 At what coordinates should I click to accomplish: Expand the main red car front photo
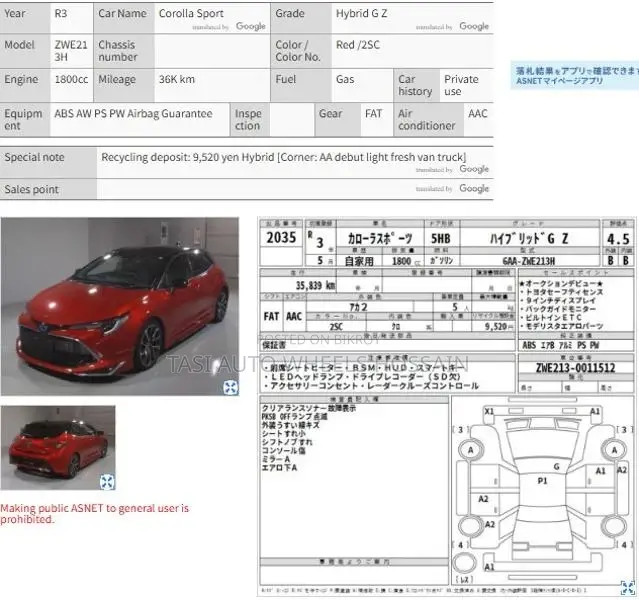[x=231, y=387]
